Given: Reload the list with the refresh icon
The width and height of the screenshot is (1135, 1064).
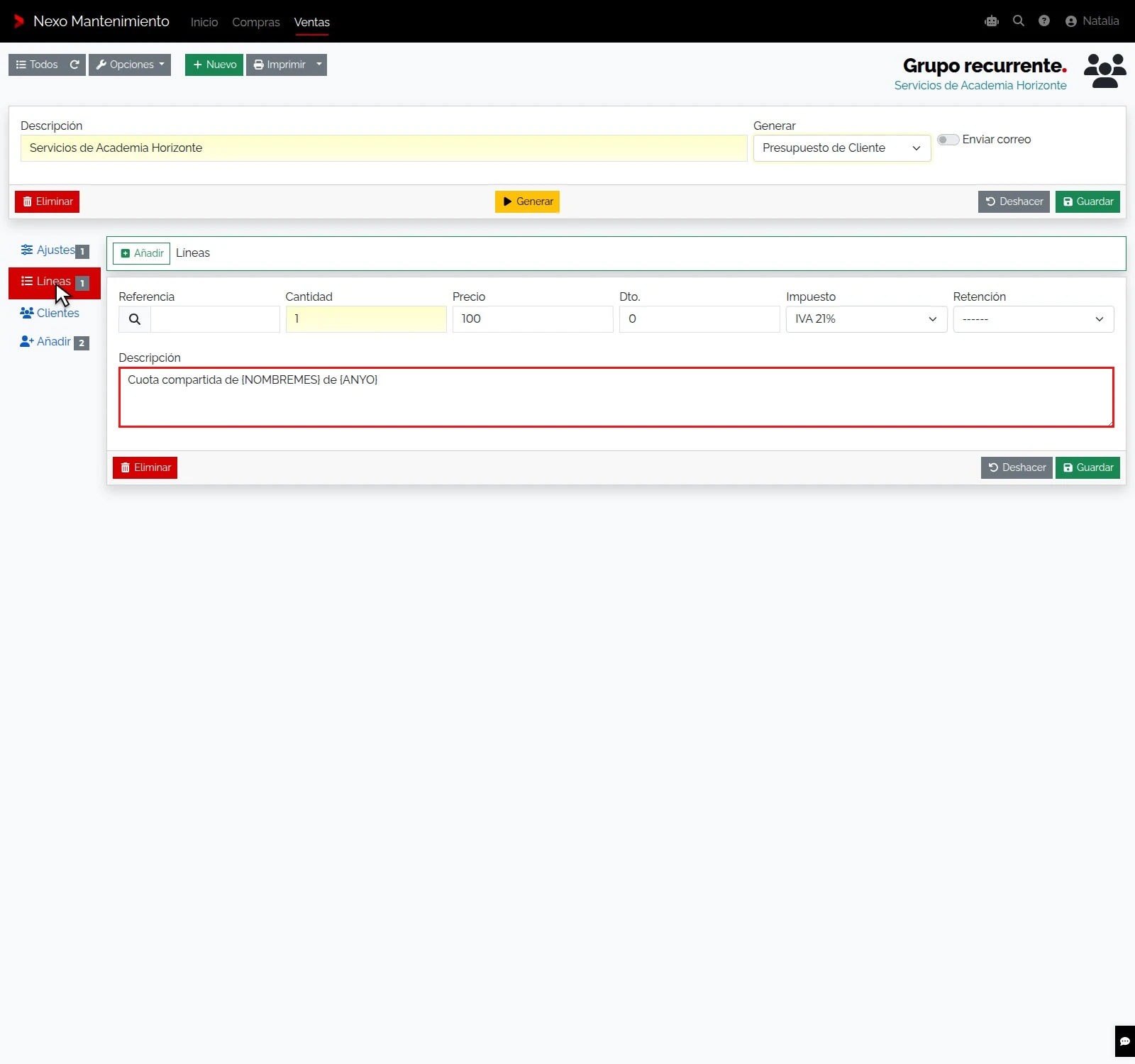Looking at the screenshot, I should pos(74,65).
